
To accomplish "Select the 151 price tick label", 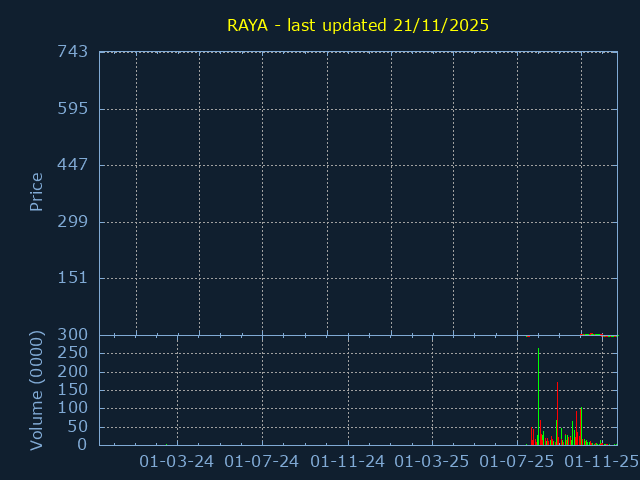I will pos(72,278).
